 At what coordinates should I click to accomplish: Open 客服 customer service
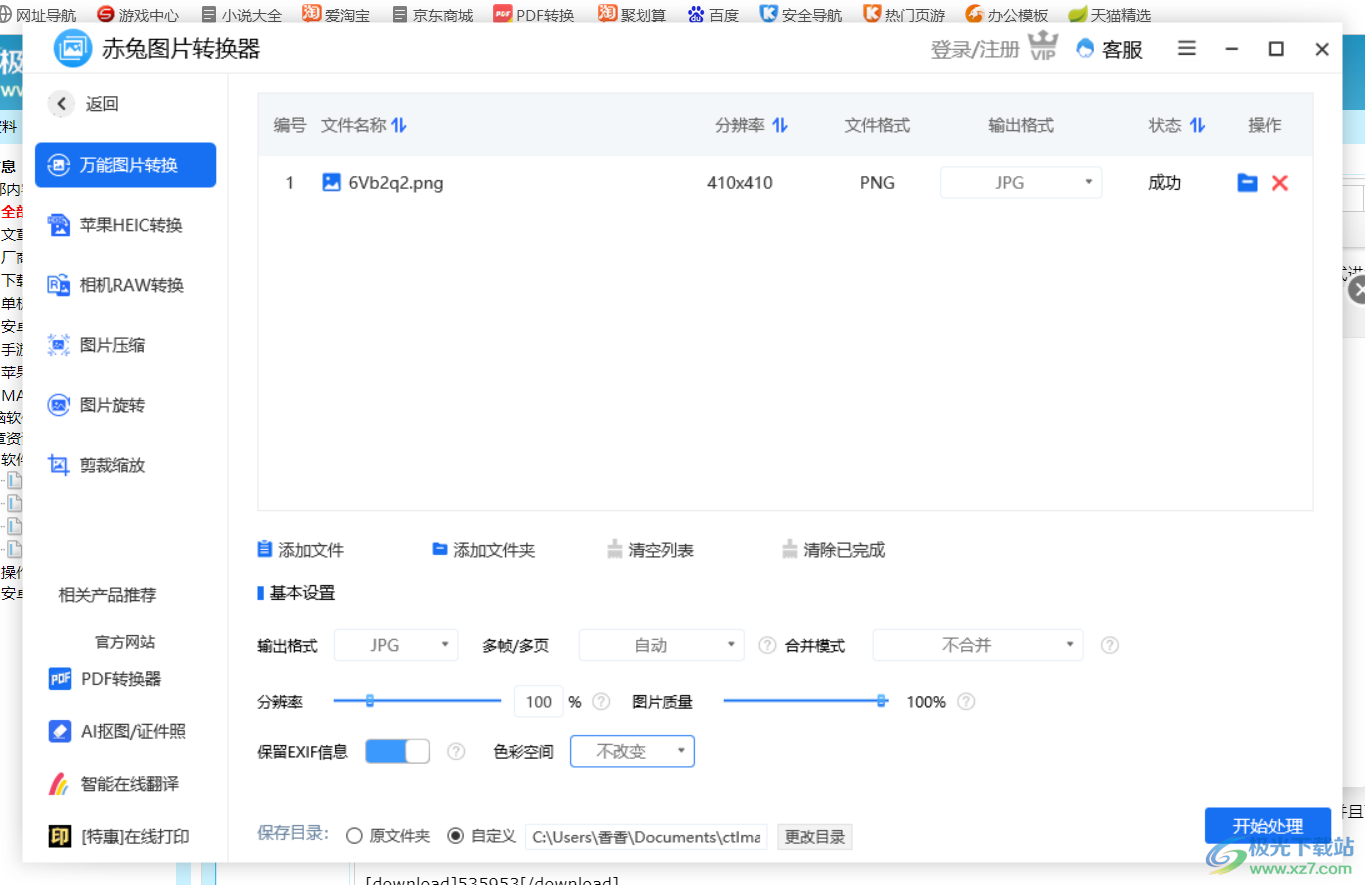pos(1110,49)
